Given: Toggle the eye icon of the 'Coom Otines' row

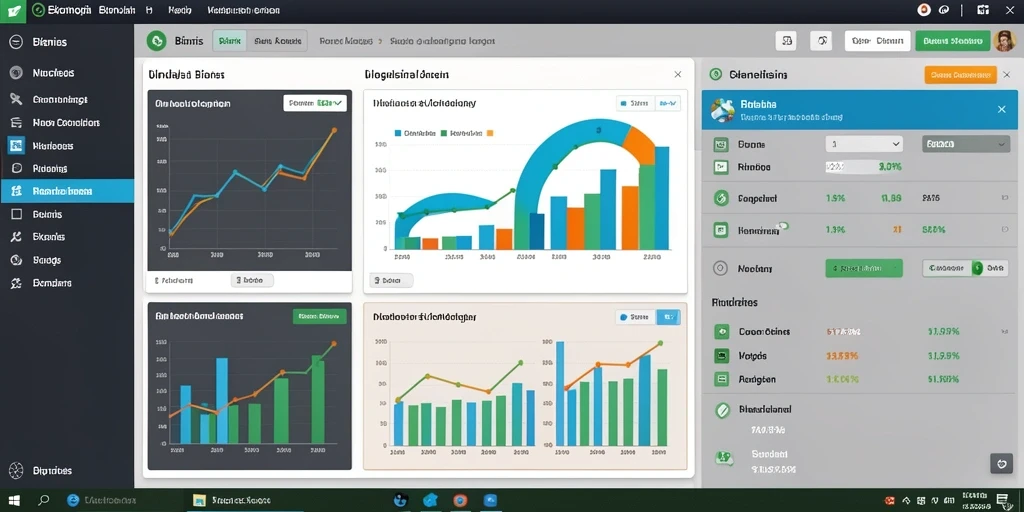Looking at the screenshot, I should pos(722,332).
